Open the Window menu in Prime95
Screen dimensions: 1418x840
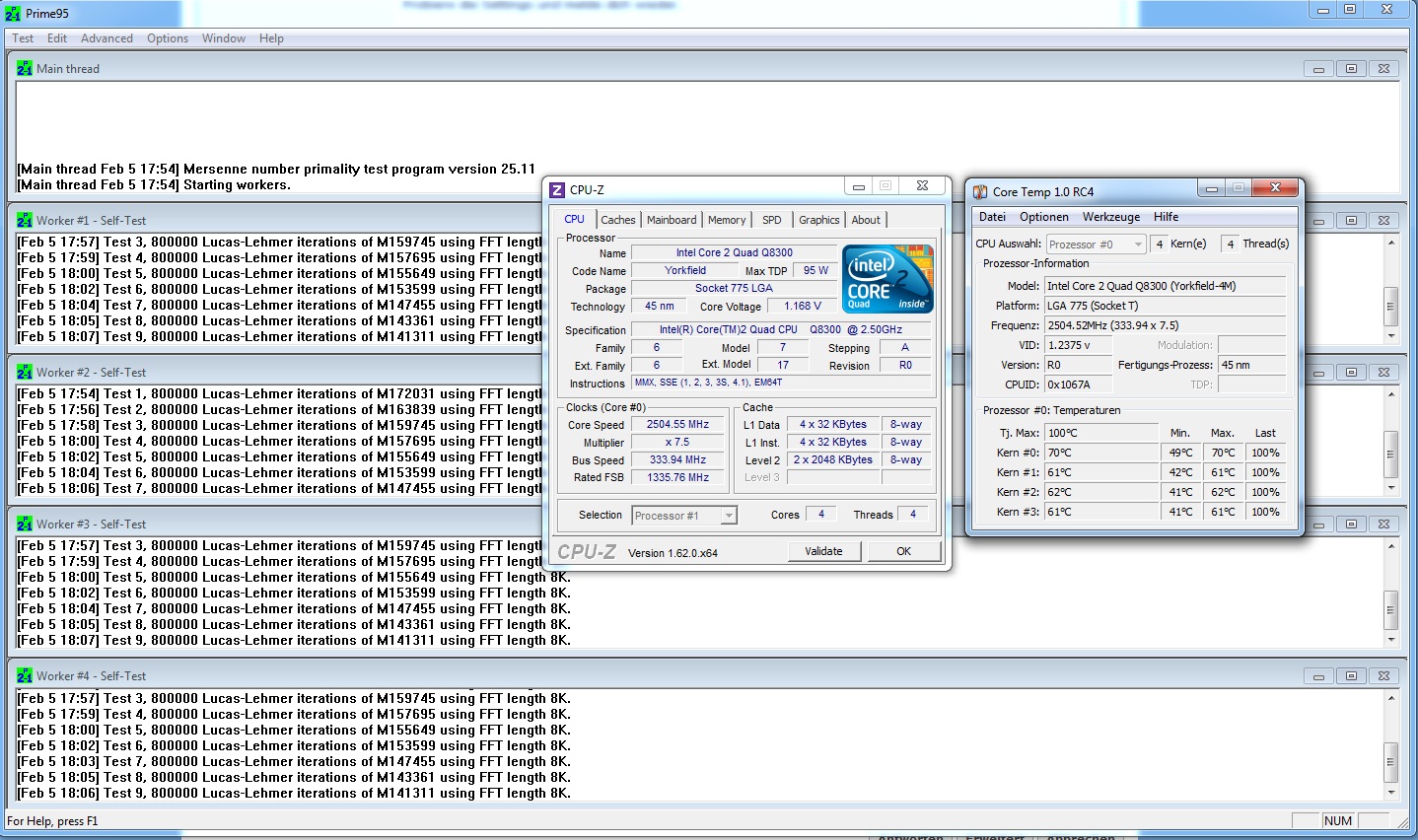tap(224, 38)
